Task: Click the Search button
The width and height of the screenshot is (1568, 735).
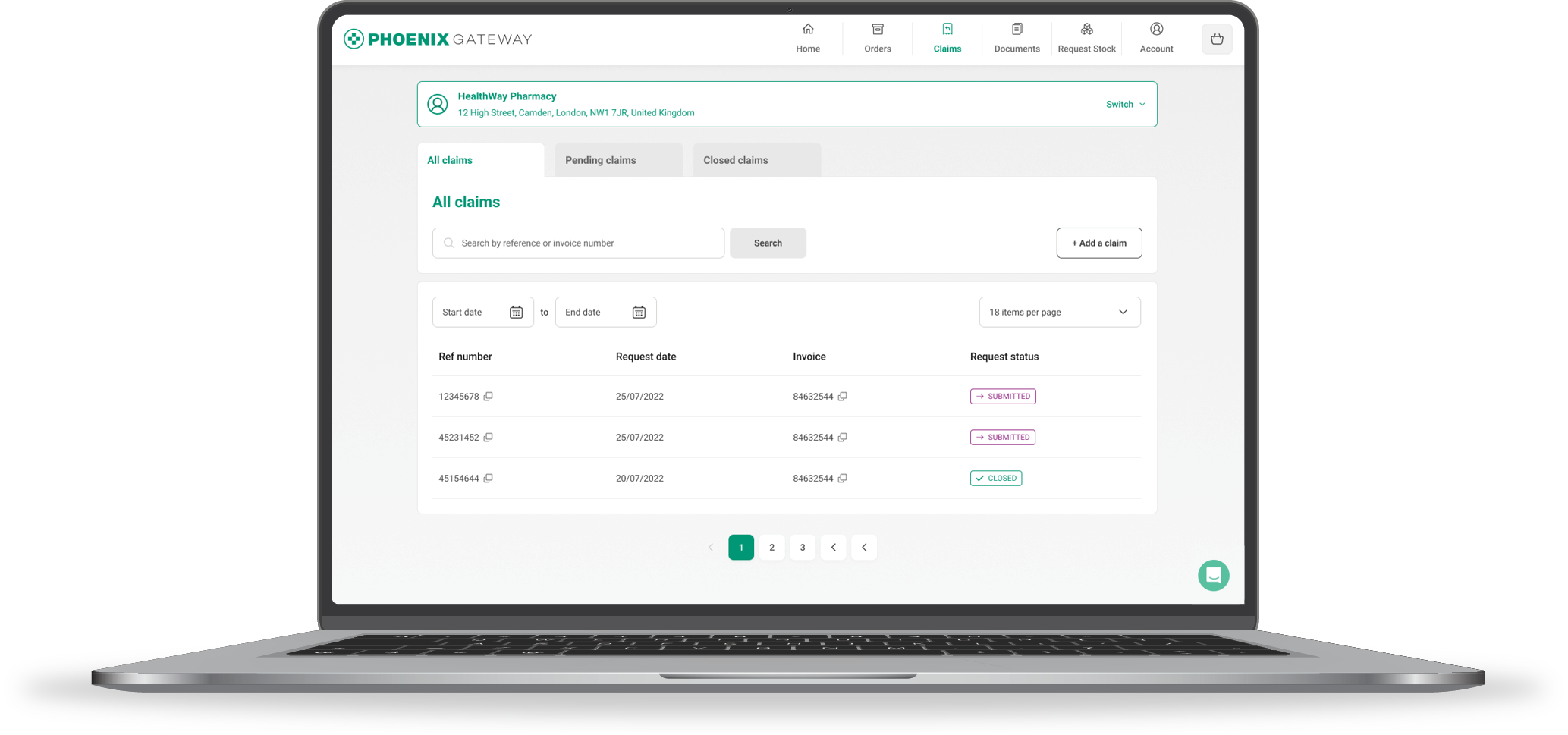Action: 767,243
